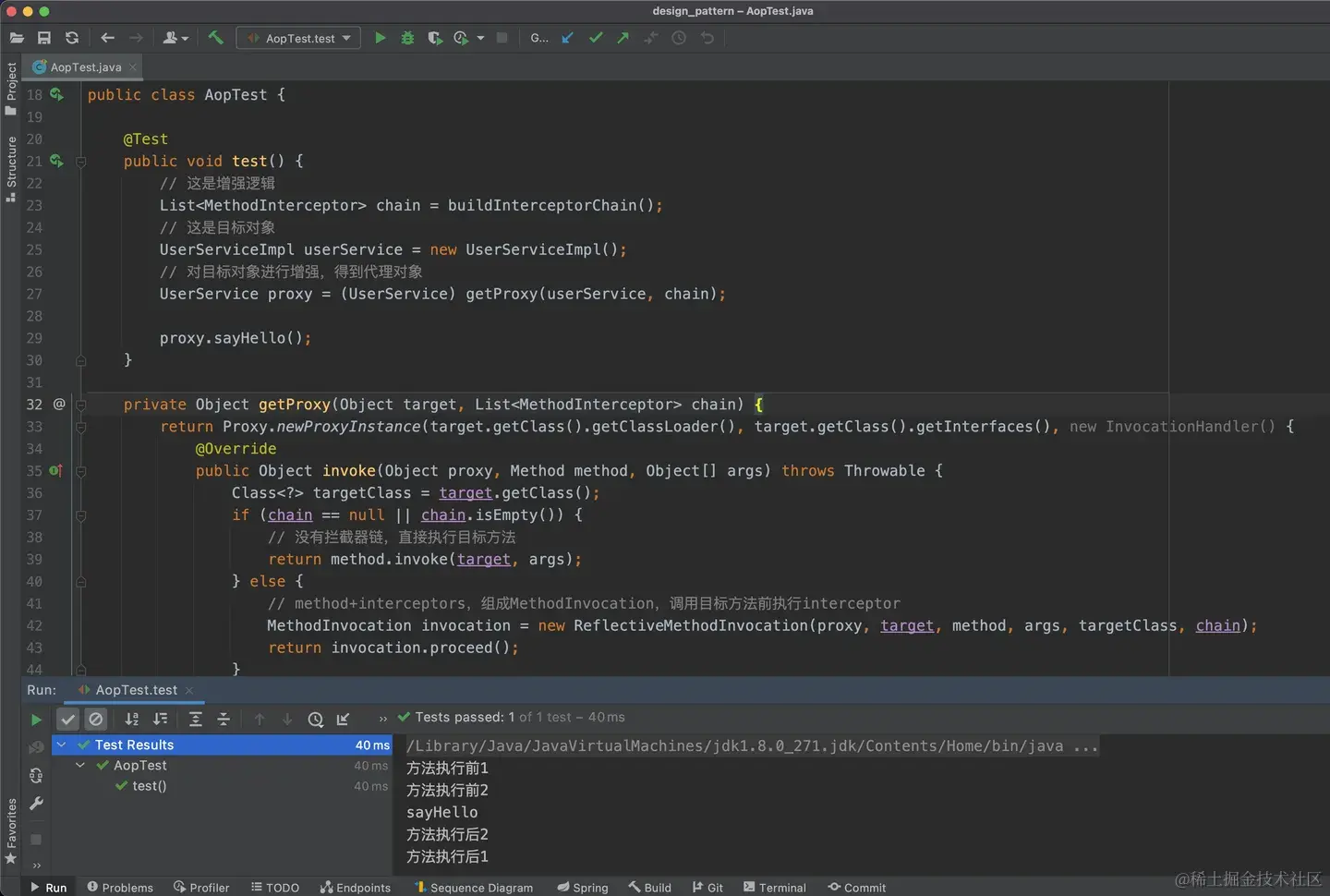Click the 'Tests passed: 1' status text
This screenshot has height=896, width=1330.
click(x=465, y=718)
